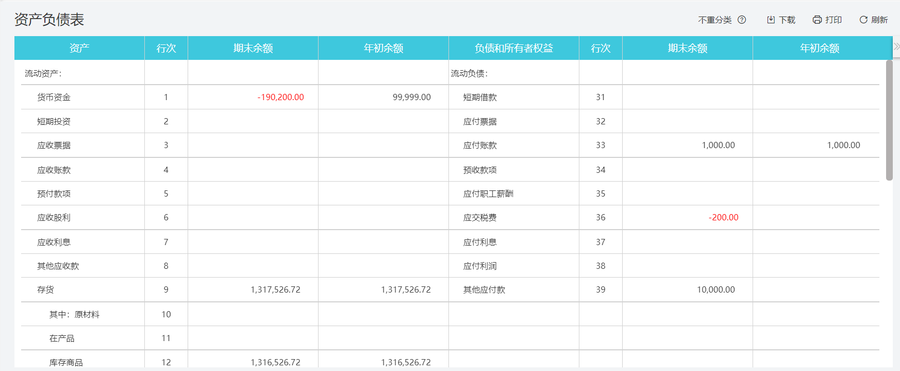Select the 资产 column header
The width and height of the screenshot is (900, 371).
pos(79,48)
